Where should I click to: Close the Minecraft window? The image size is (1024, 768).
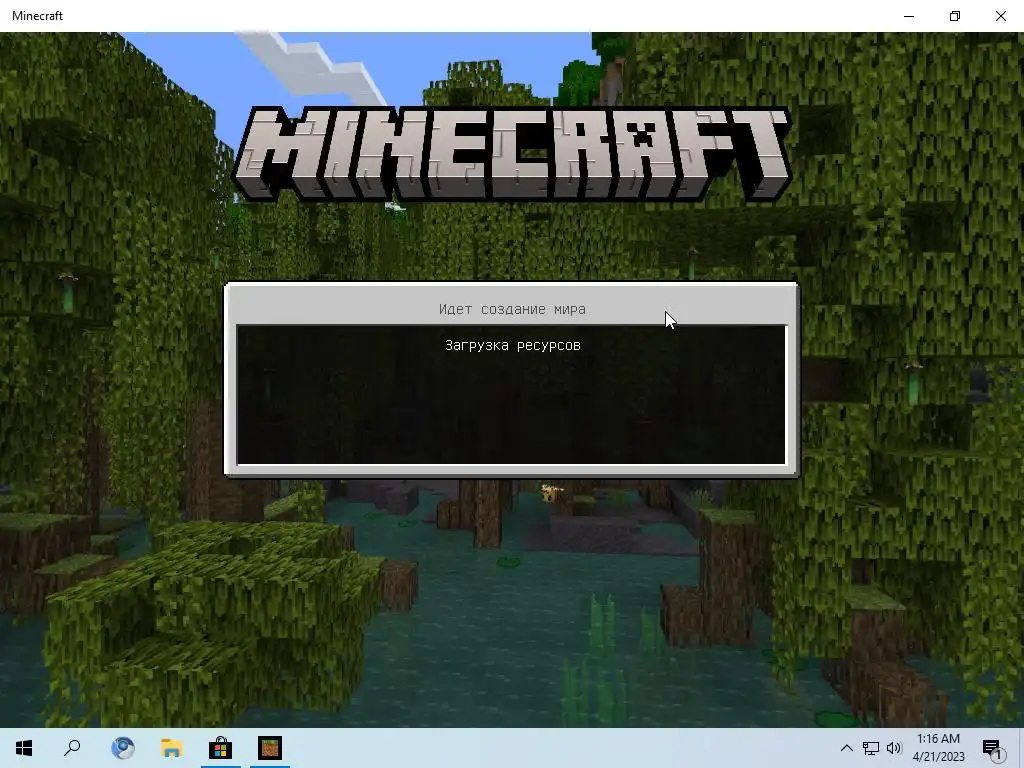tap(1000, 16)
